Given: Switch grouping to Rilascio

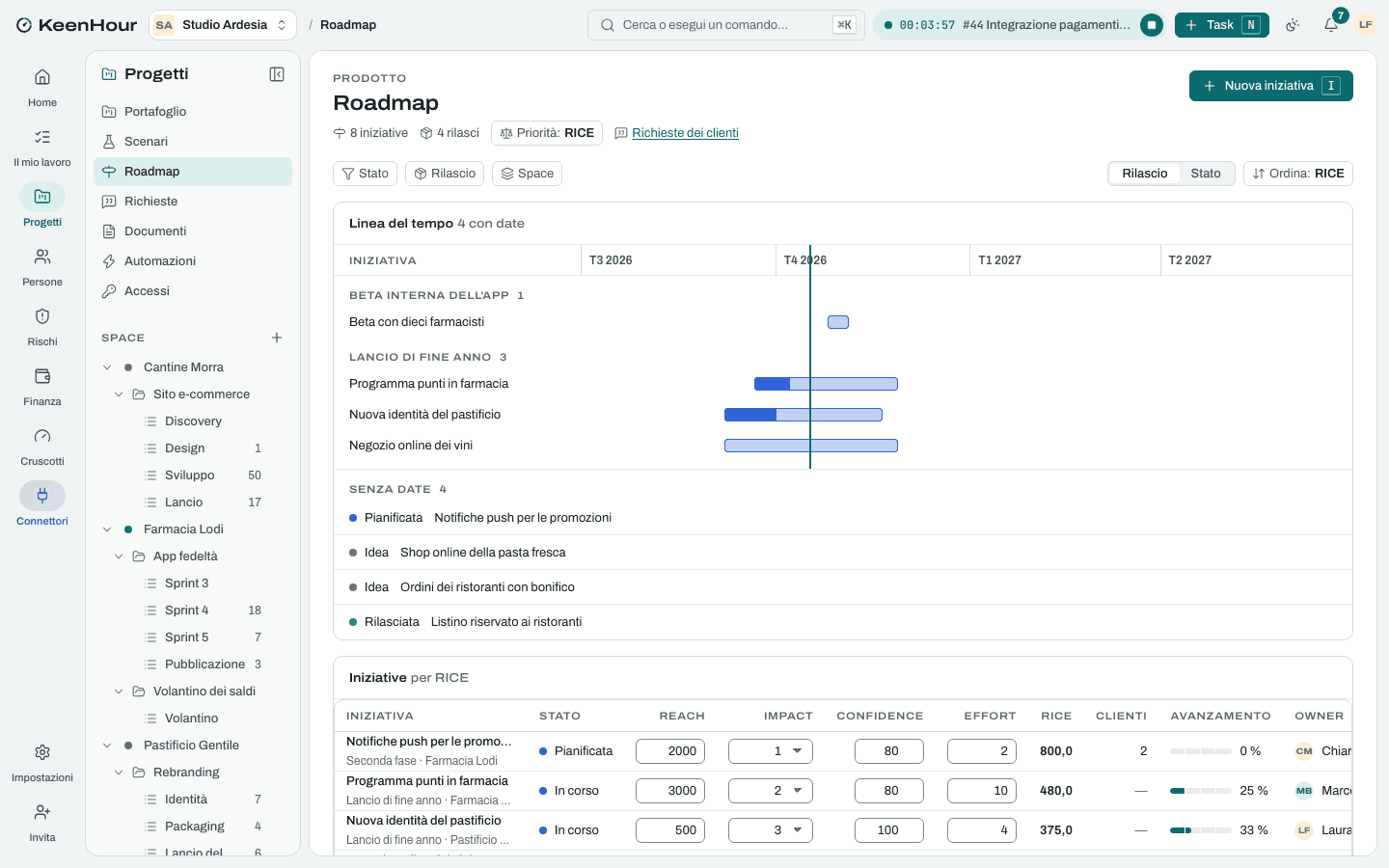Looking at the screenshot, I should (1145, 174).
